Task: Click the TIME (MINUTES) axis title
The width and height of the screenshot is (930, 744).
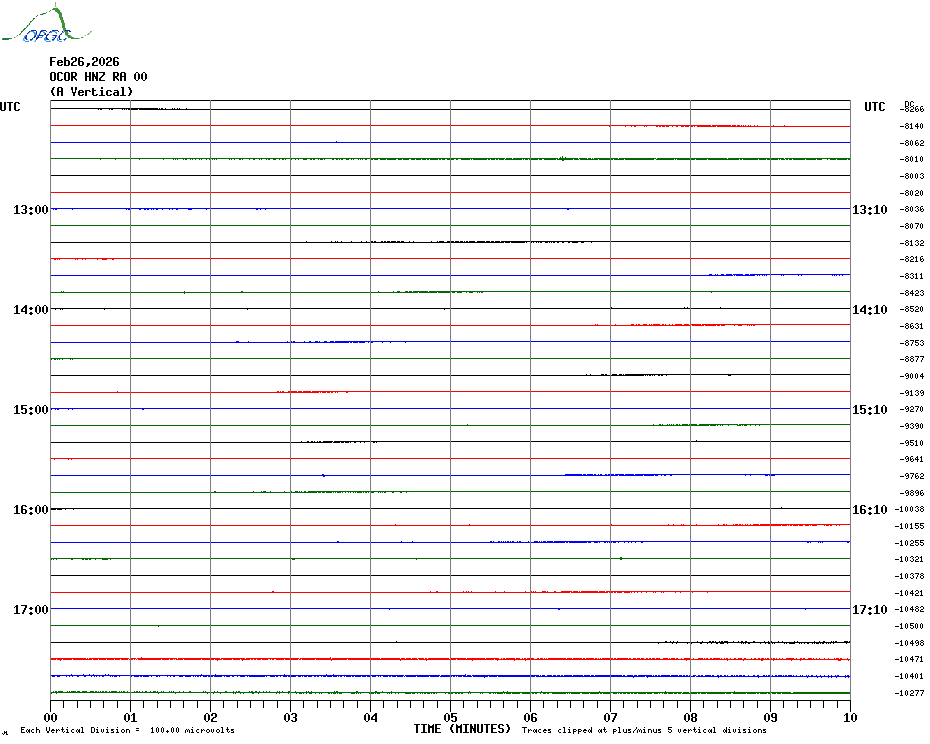Action: [x=462, y=729]
